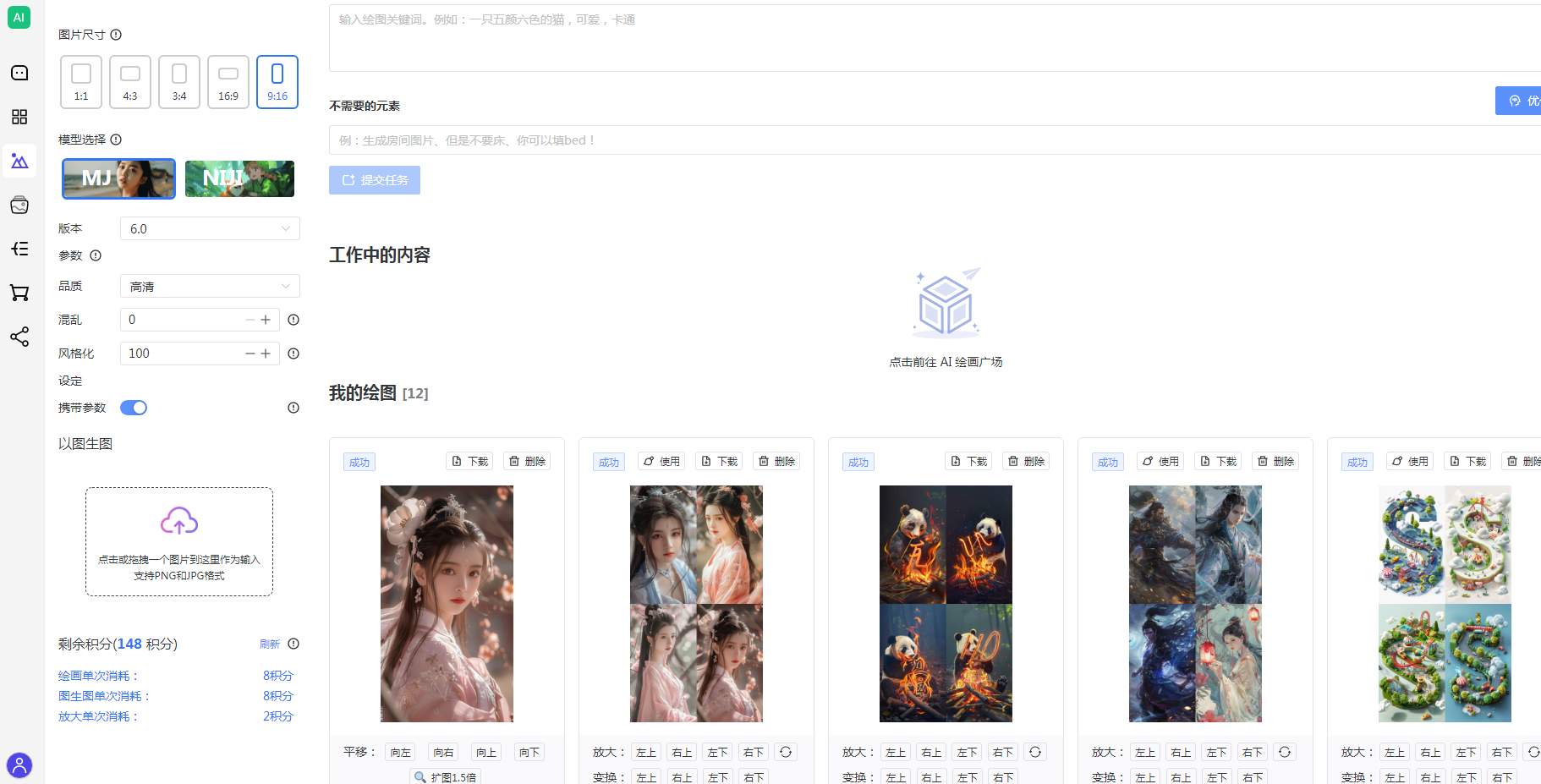Viewport: 1541px width, 784px height.
Task: Delete the panda fire image
Action: (1026, 461)
